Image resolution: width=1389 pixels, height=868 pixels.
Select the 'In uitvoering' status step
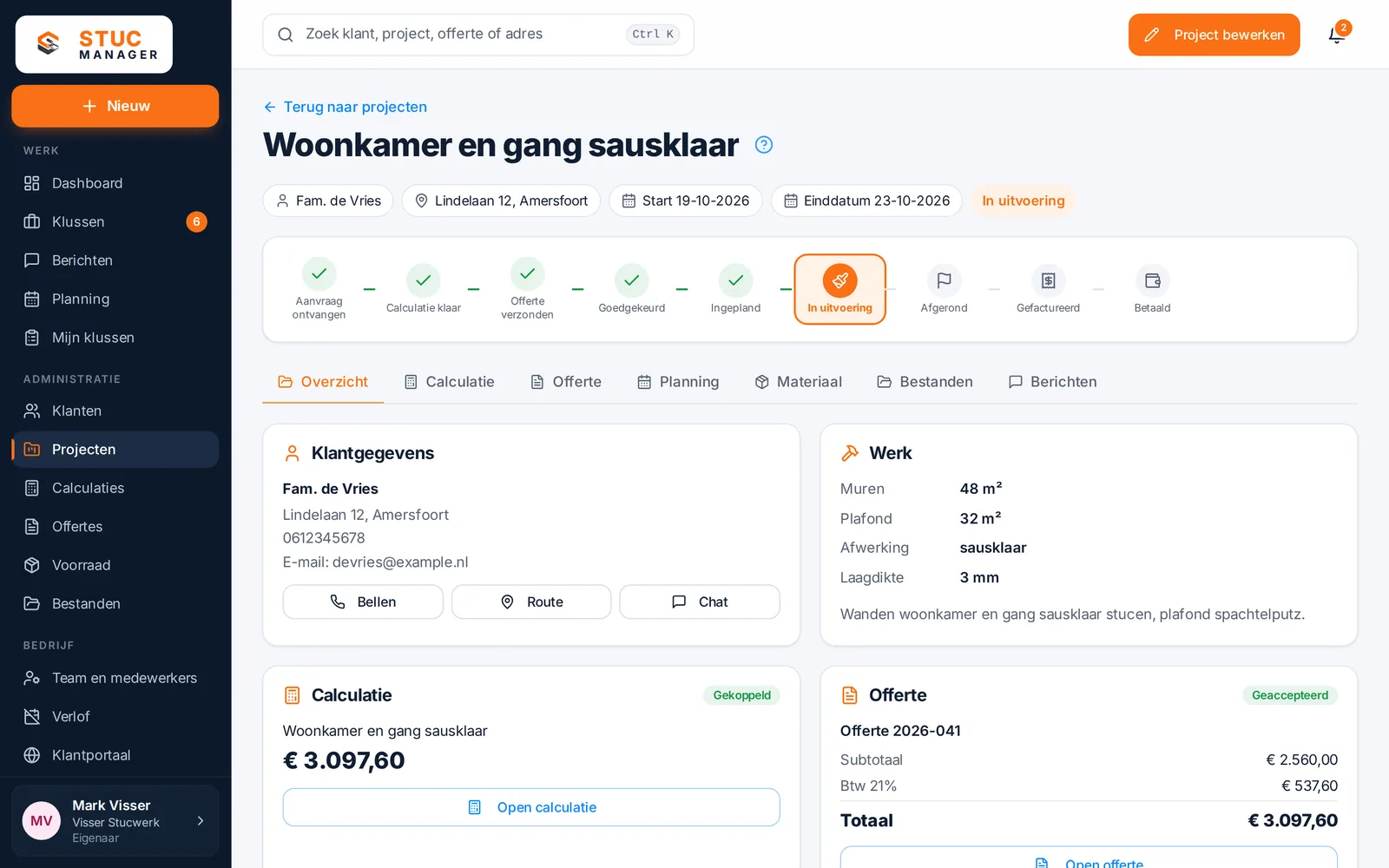point(839,289)
